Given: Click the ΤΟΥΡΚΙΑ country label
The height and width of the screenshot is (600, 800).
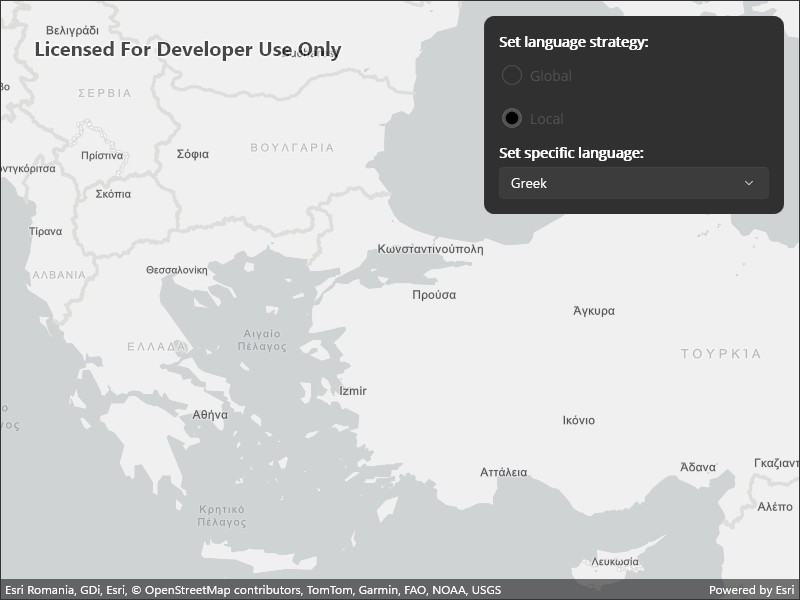Looking at the screenshot, I should pyautogui.click(x=721, y=354).
